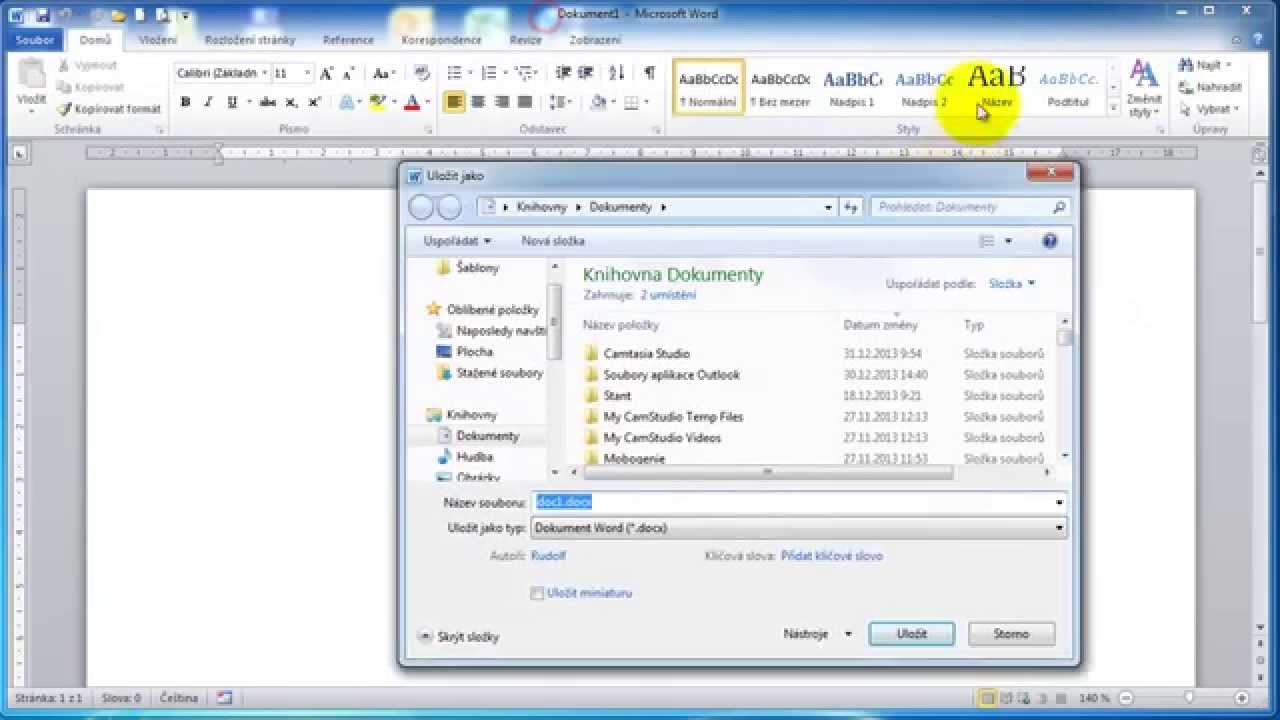Switch to the Zobrazení tab
Viewport: 1280px width, 720px height.
[x=595, y=40]
